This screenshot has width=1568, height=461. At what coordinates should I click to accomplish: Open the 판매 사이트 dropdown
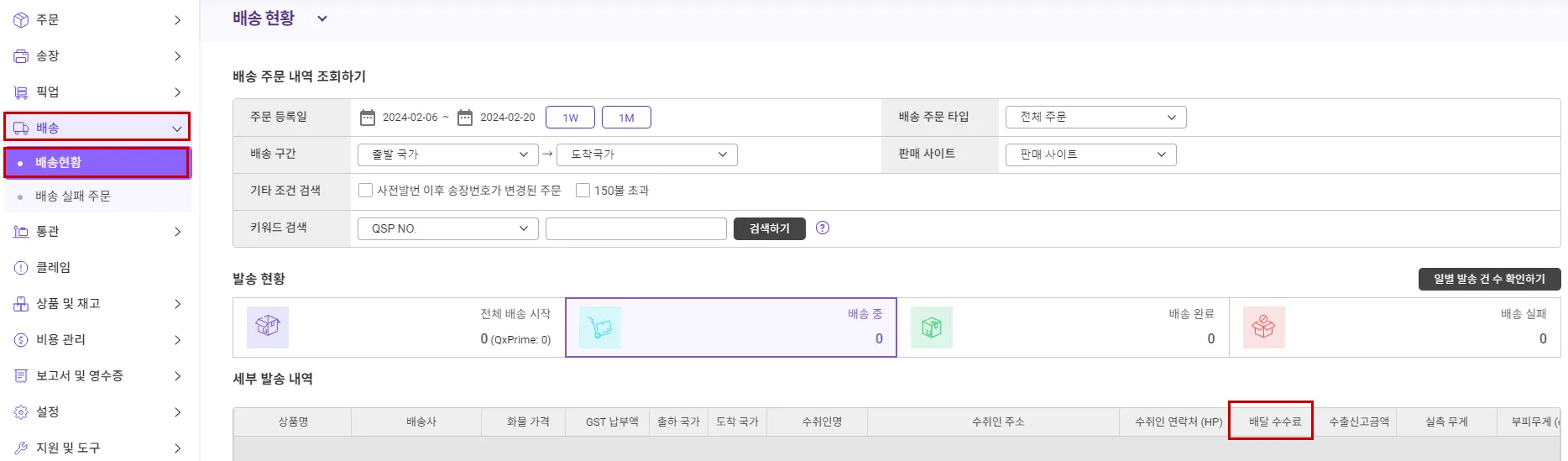(1090, 155)
